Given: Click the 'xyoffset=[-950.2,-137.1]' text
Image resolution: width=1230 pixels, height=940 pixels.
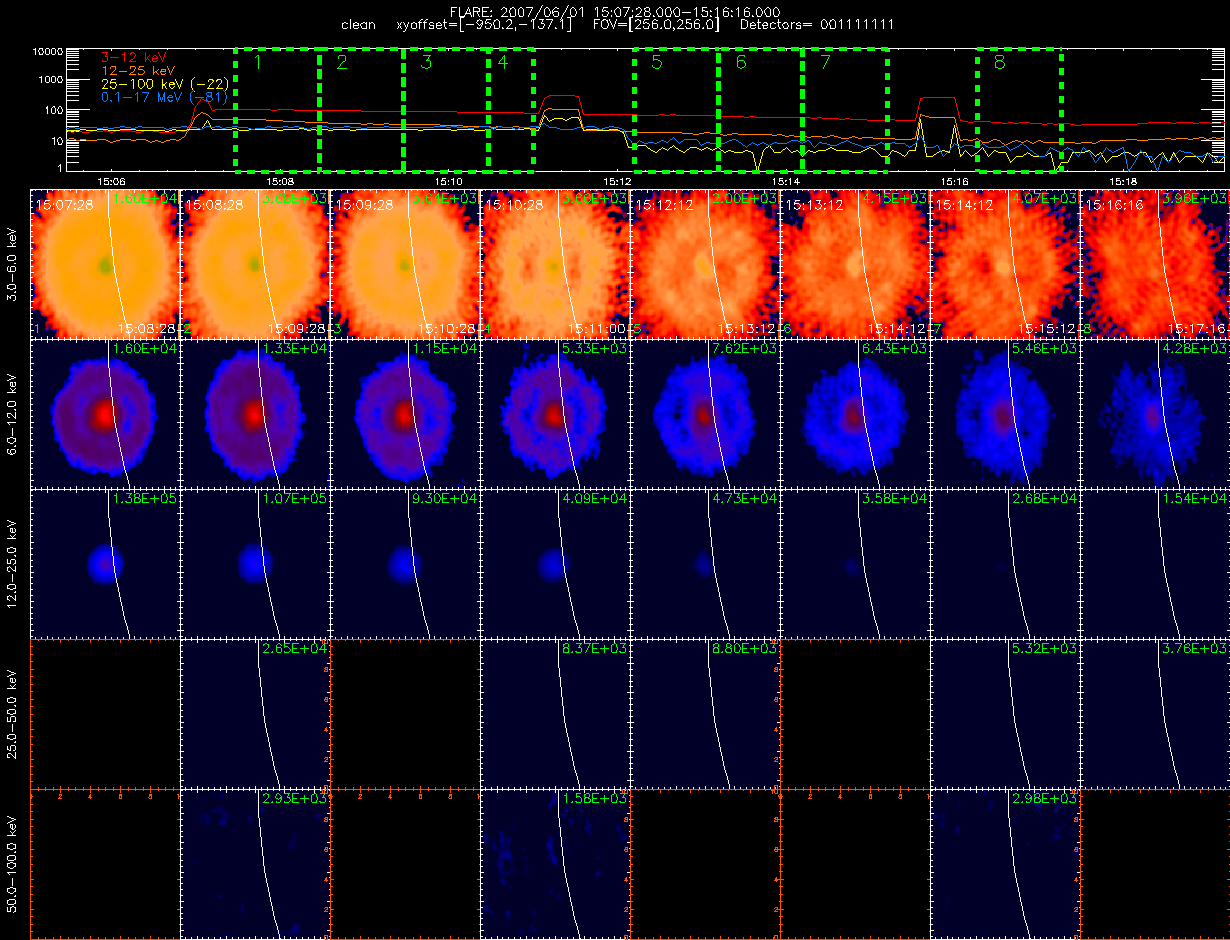Looking at the screenshot, I should 484,23.
